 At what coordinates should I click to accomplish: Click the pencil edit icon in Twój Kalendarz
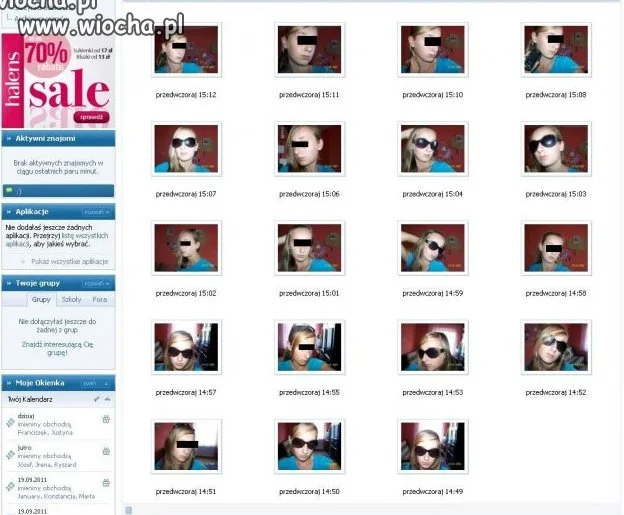(97, 399)
